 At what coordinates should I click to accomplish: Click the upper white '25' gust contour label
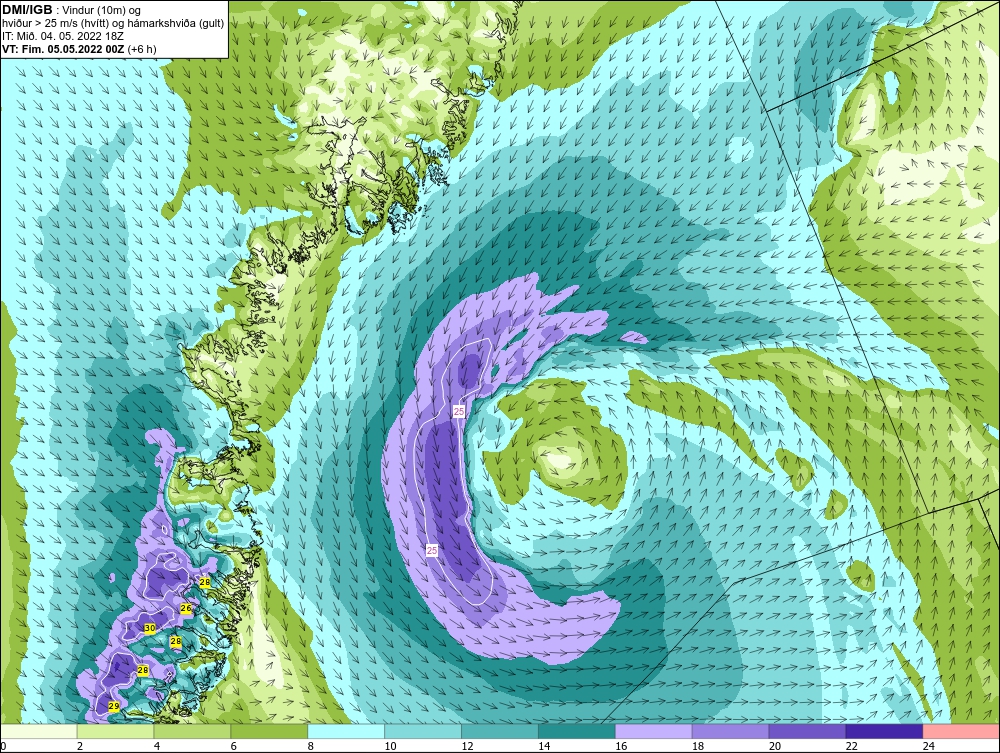459,412
